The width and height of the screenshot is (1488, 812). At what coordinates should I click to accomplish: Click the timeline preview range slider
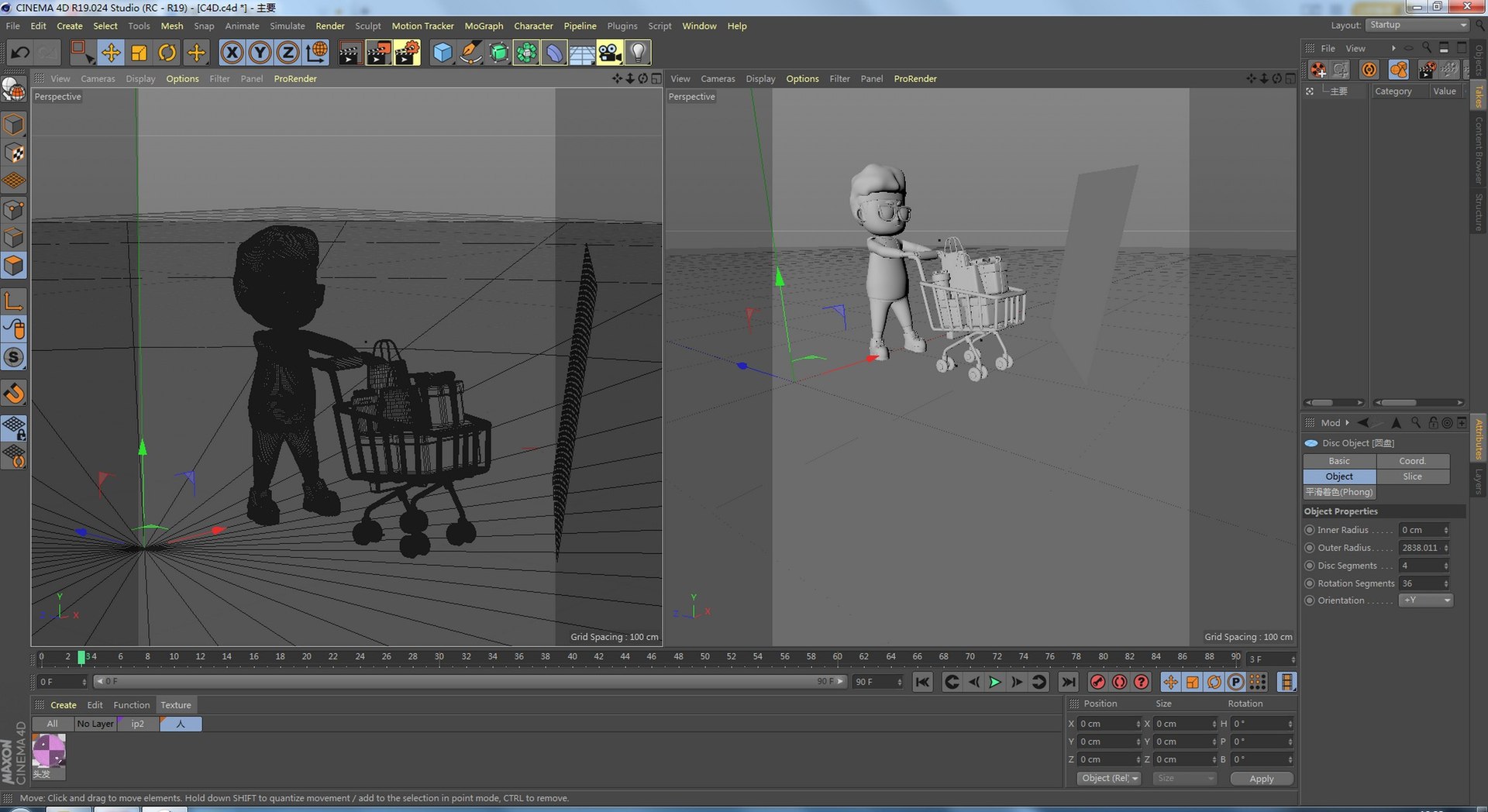coord(470,682)
